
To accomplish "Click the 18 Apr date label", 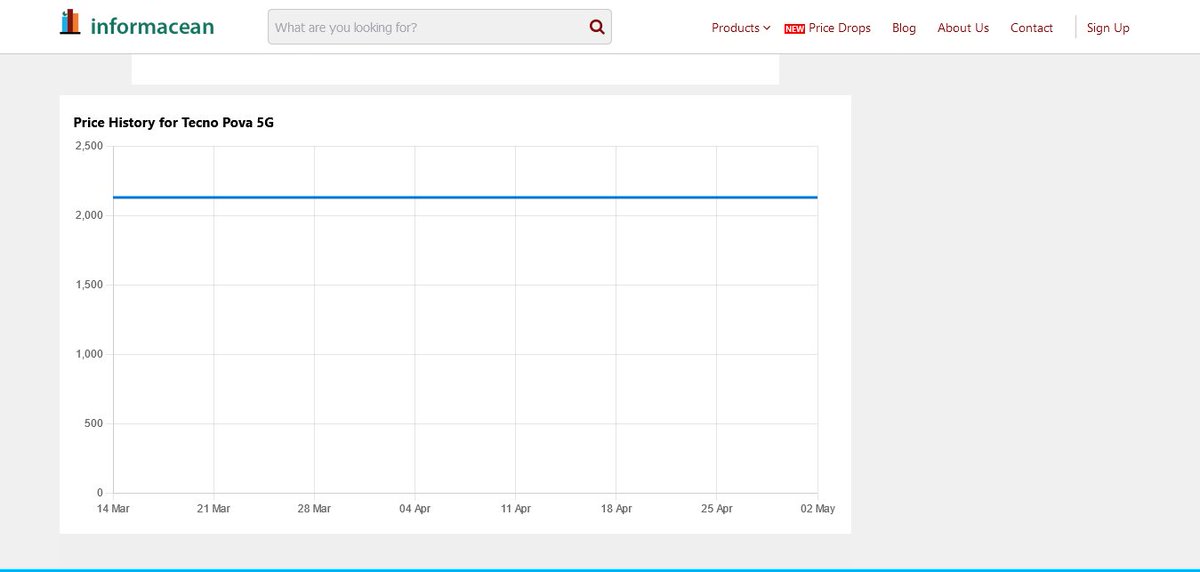I will click(x=616, y=509).
